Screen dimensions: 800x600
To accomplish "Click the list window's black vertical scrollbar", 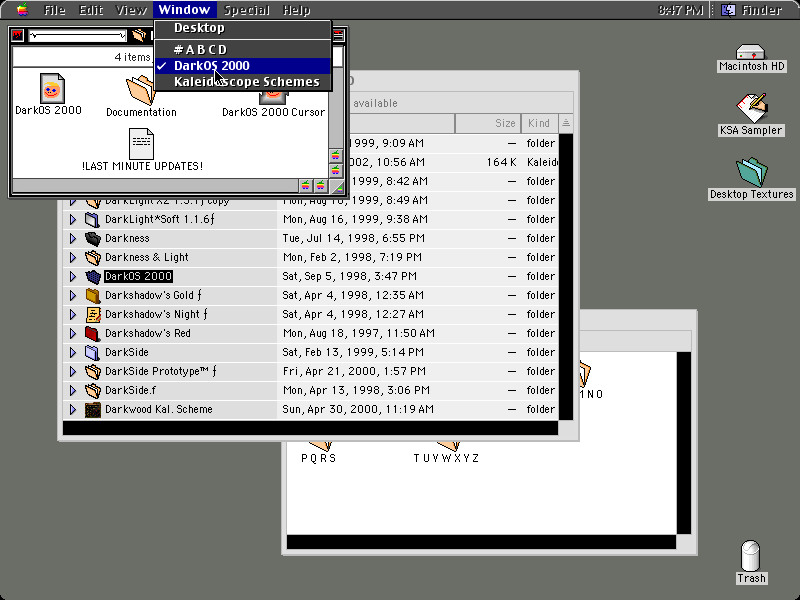I will 566,277.
